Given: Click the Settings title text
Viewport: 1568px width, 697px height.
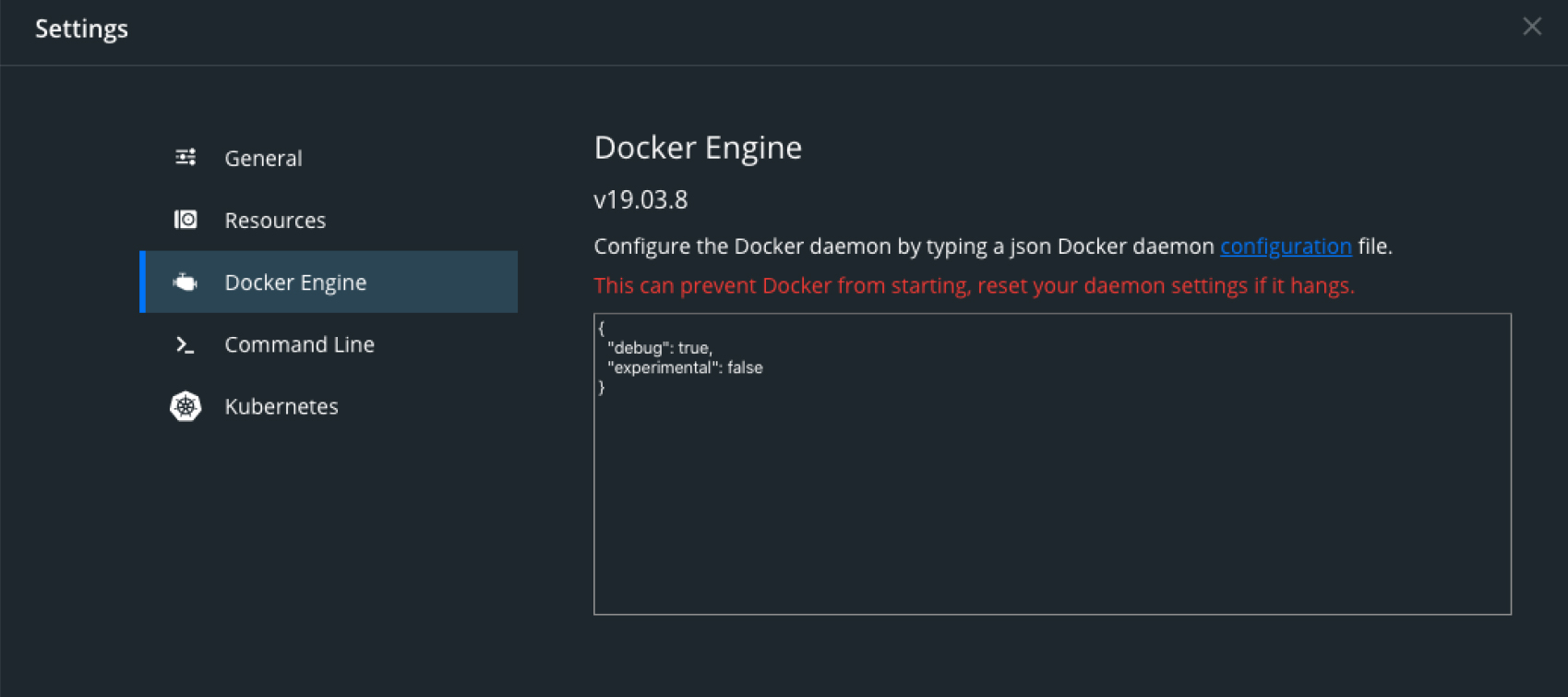Looking at the screenshot, I should pos(81,30).
